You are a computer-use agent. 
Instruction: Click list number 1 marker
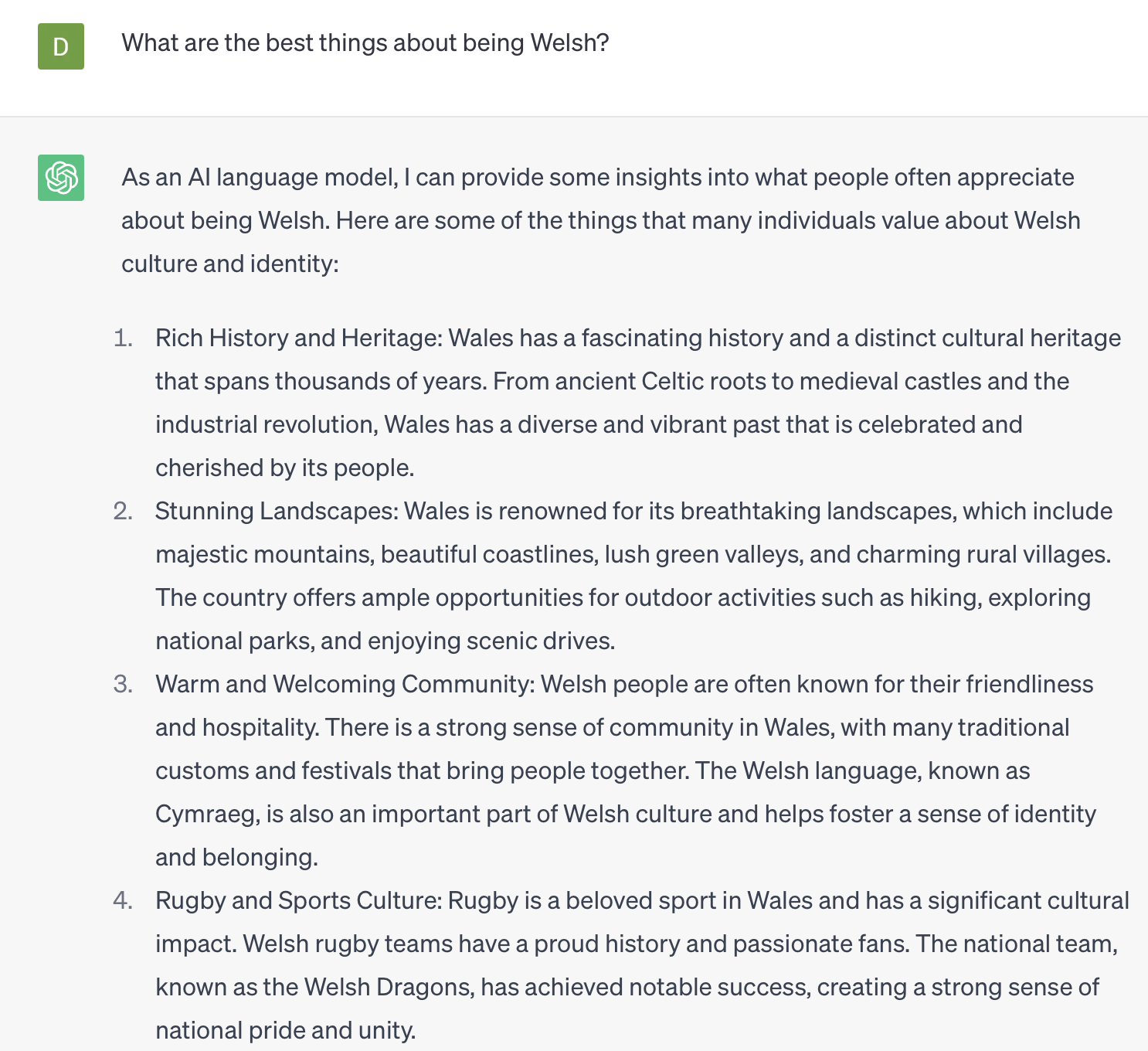click(124, 338)
